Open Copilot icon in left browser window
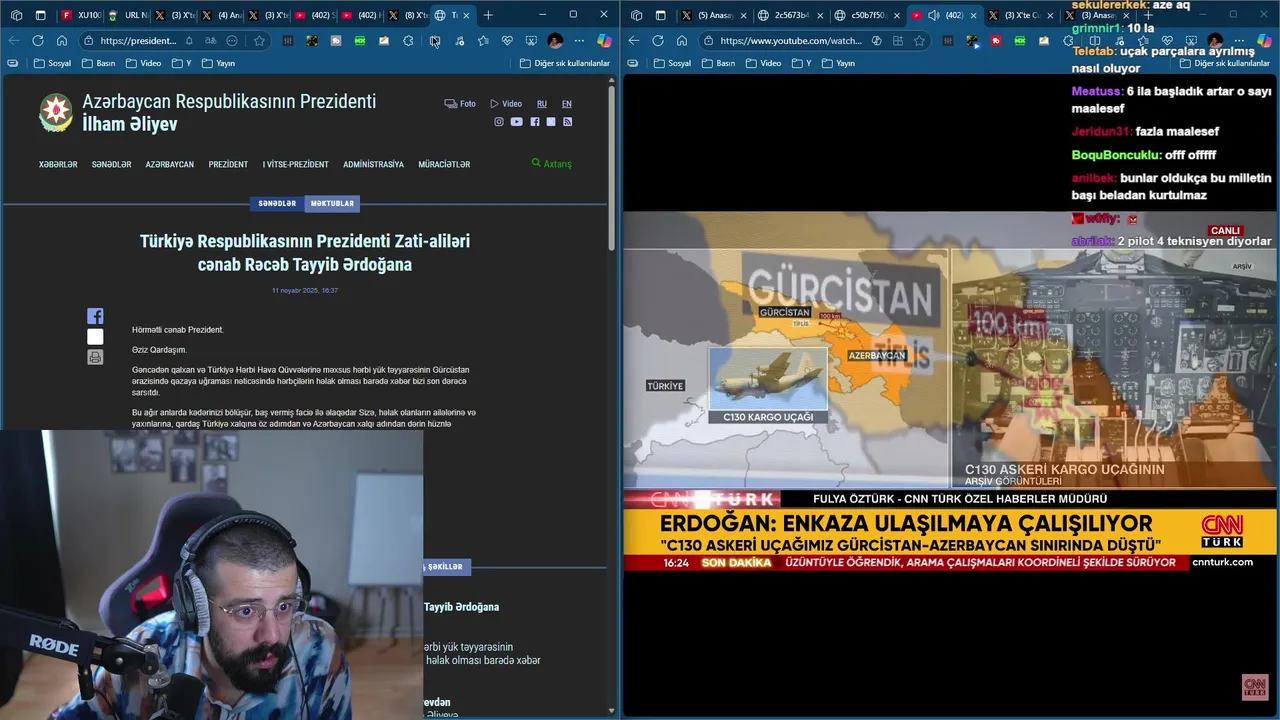The height and width of the screenshot is (720, 1280). pyautogui.click(x=604, y=40)
